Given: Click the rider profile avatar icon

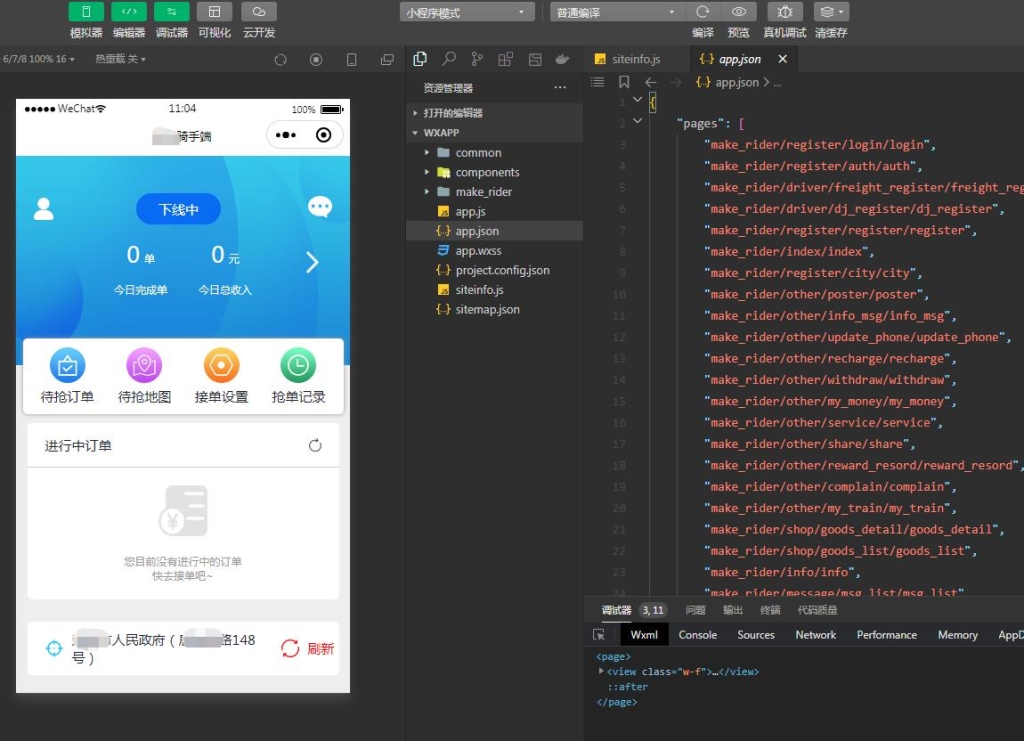Looking at the screenshot, I should click(x=44, y=209).
